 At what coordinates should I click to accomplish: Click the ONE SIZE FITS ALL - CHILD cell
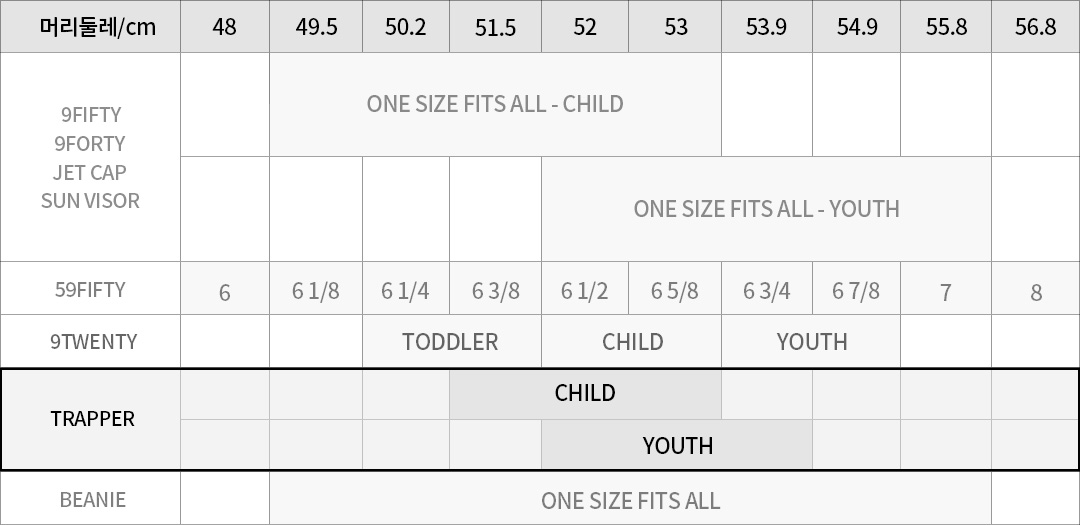click(x=495, y=104)
